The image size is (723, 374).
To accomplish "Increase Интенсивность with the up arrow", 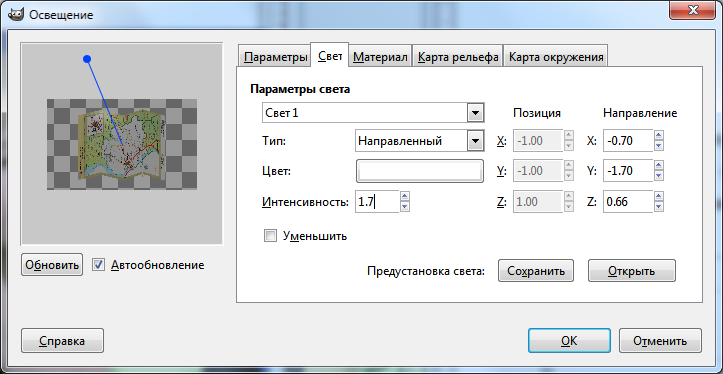I will pyautogui.click(x=405, y=196).
